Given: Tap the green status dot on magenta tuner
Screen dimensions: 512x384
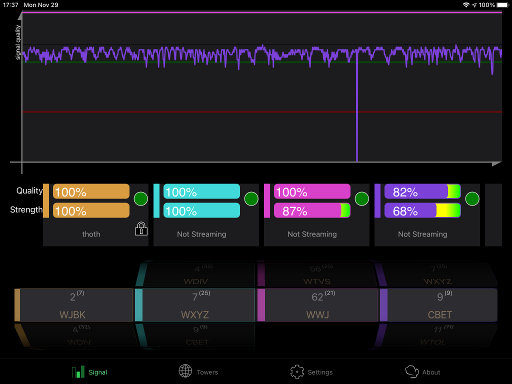Looking at the screenshot, I should [362, 199].
